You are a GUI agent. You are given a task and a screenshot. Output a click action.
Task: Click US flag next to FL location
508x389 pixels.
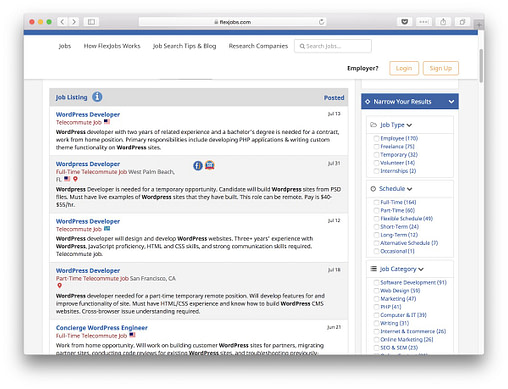pyautogui.click(x=67, y=179)
